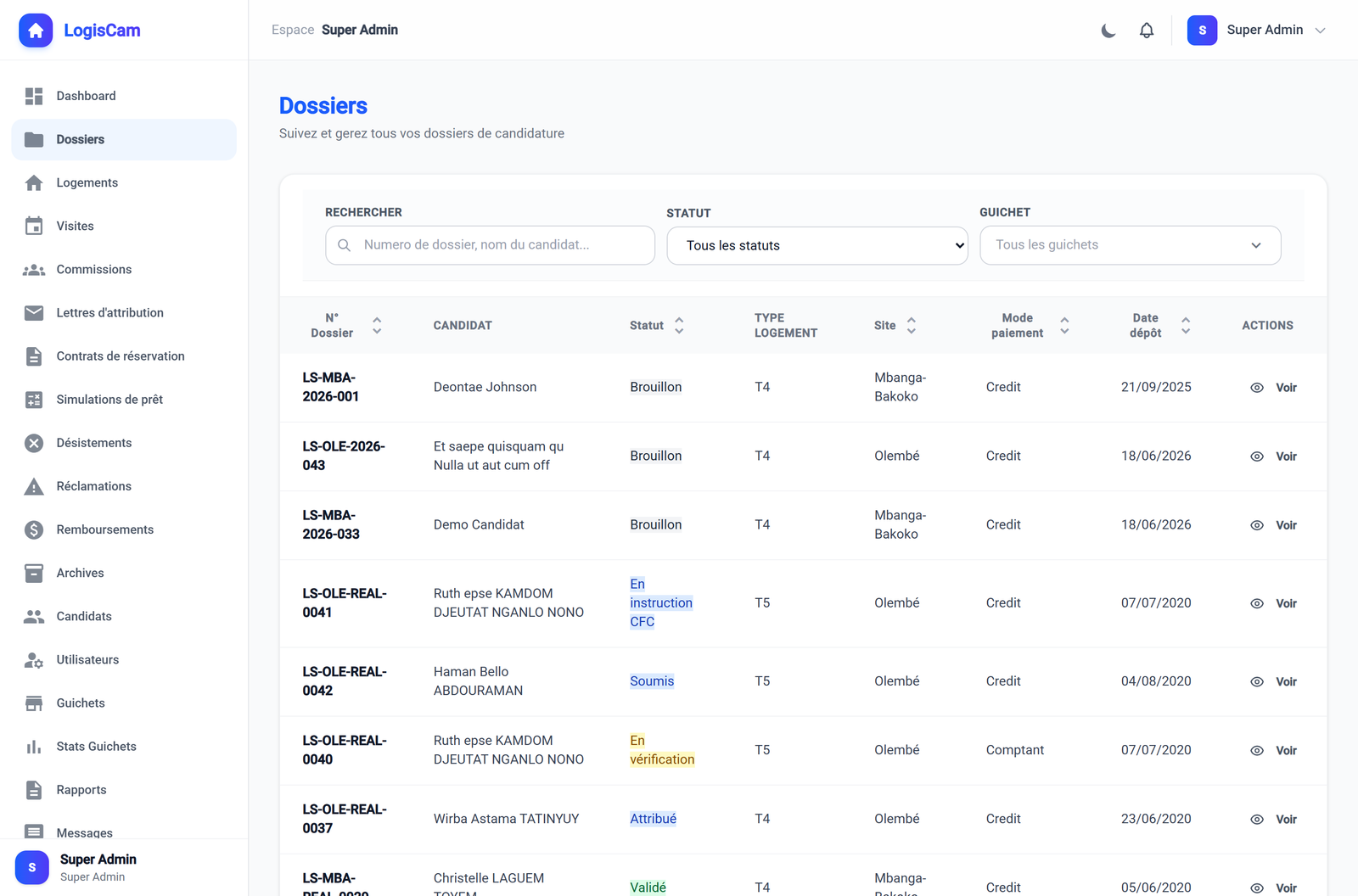View dossier LS-MBA-2026-001 via eye icon
Image resolution: width=1358 pixels, height=896 pixels.
[x=1257, y=388]
